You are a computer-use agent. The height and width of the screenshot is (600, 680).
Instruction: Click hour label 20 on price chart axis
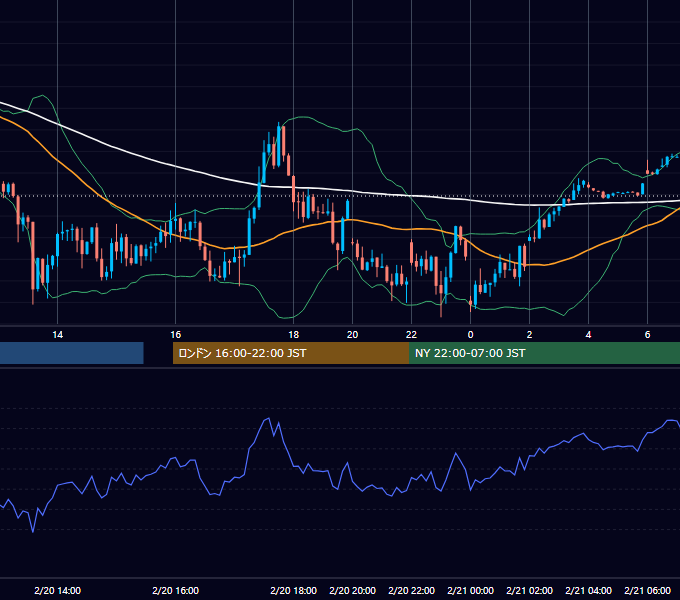tap(352, 334)
